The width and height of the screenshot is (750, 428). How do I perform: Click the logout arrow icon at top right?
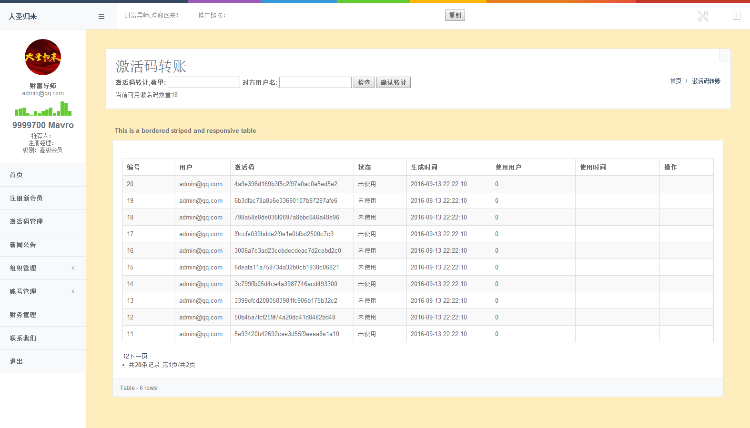734,16
